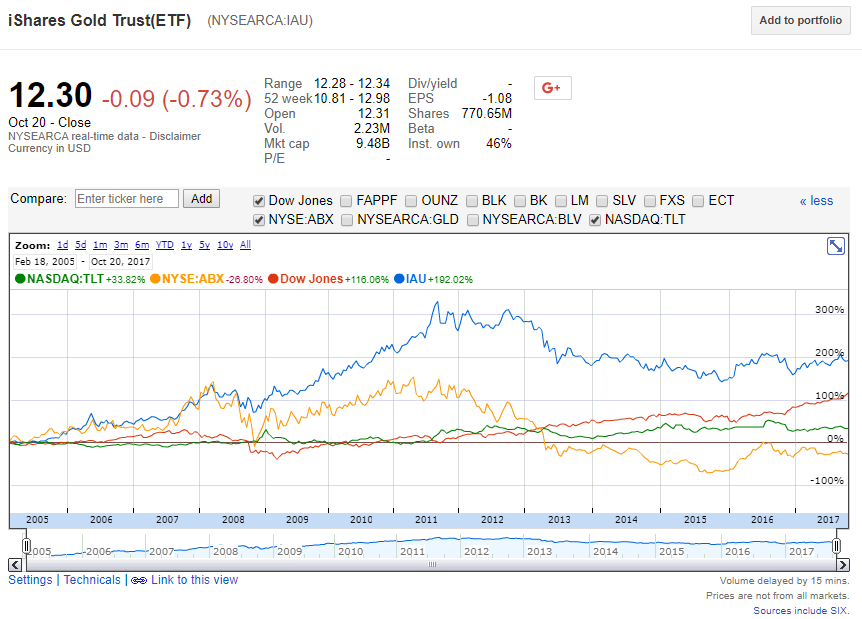The image size is (862, 619).
Task: Tick the LM comparison checkbox
Action: pos(561,201)
